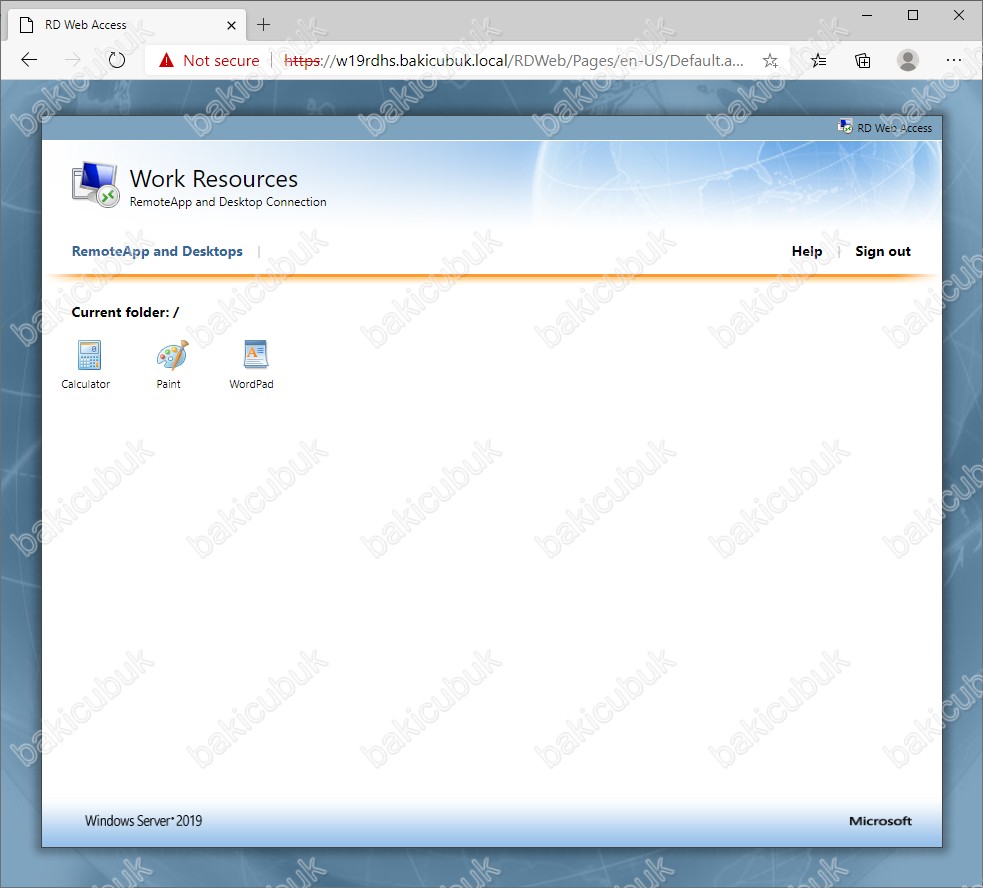Click the Not secure warning icon

pyautogui.click(x=166, y=60)
